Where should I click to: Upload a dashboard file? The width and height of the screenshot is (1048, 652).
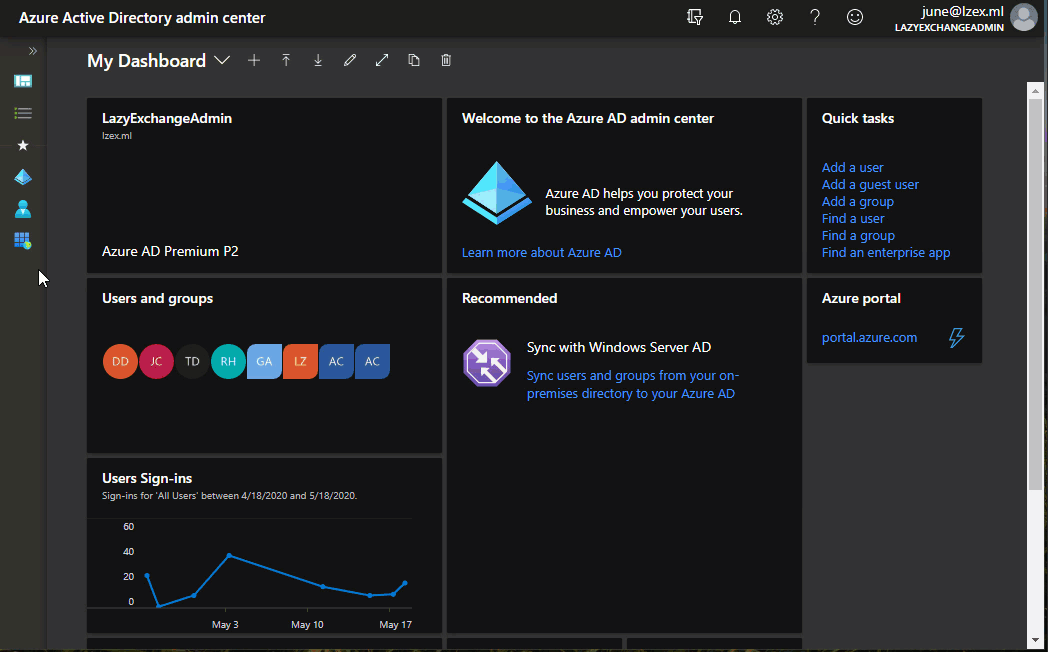(x=286, y=60)
